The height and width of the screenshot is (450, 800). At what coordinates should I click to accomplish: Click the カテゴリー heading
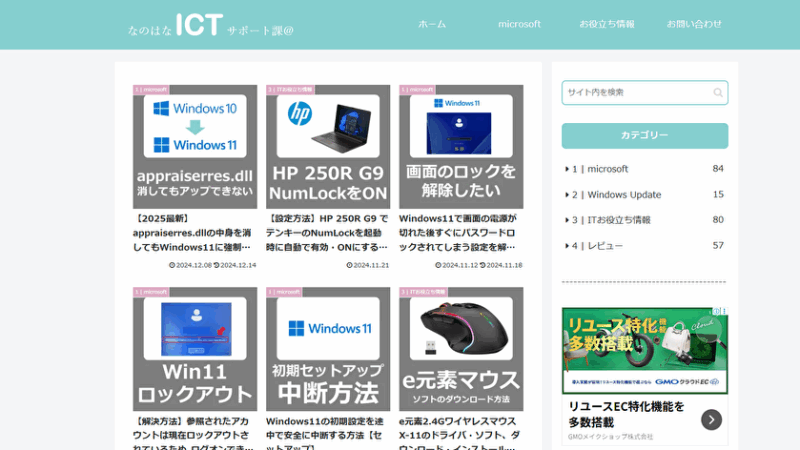(x=644, y=136)
